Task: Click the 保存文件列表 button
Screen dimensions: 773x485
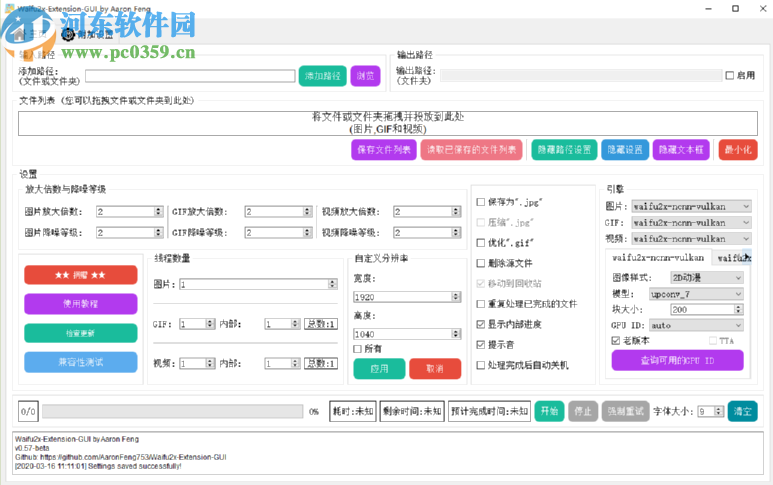Action: point(384,150)
